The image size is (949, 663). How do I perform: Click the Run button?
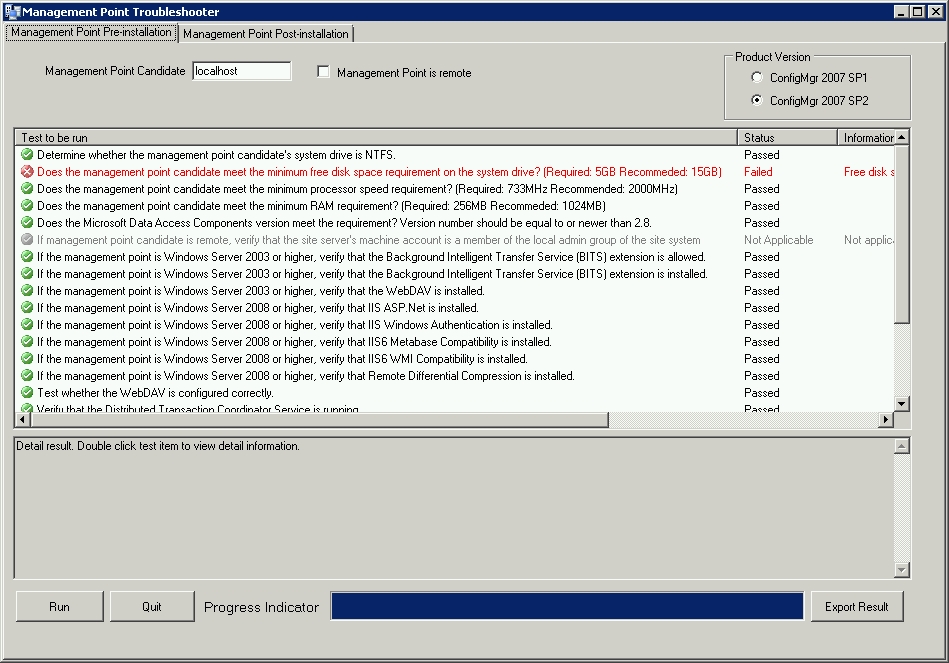pyautogui.click(x=59, y=607)
